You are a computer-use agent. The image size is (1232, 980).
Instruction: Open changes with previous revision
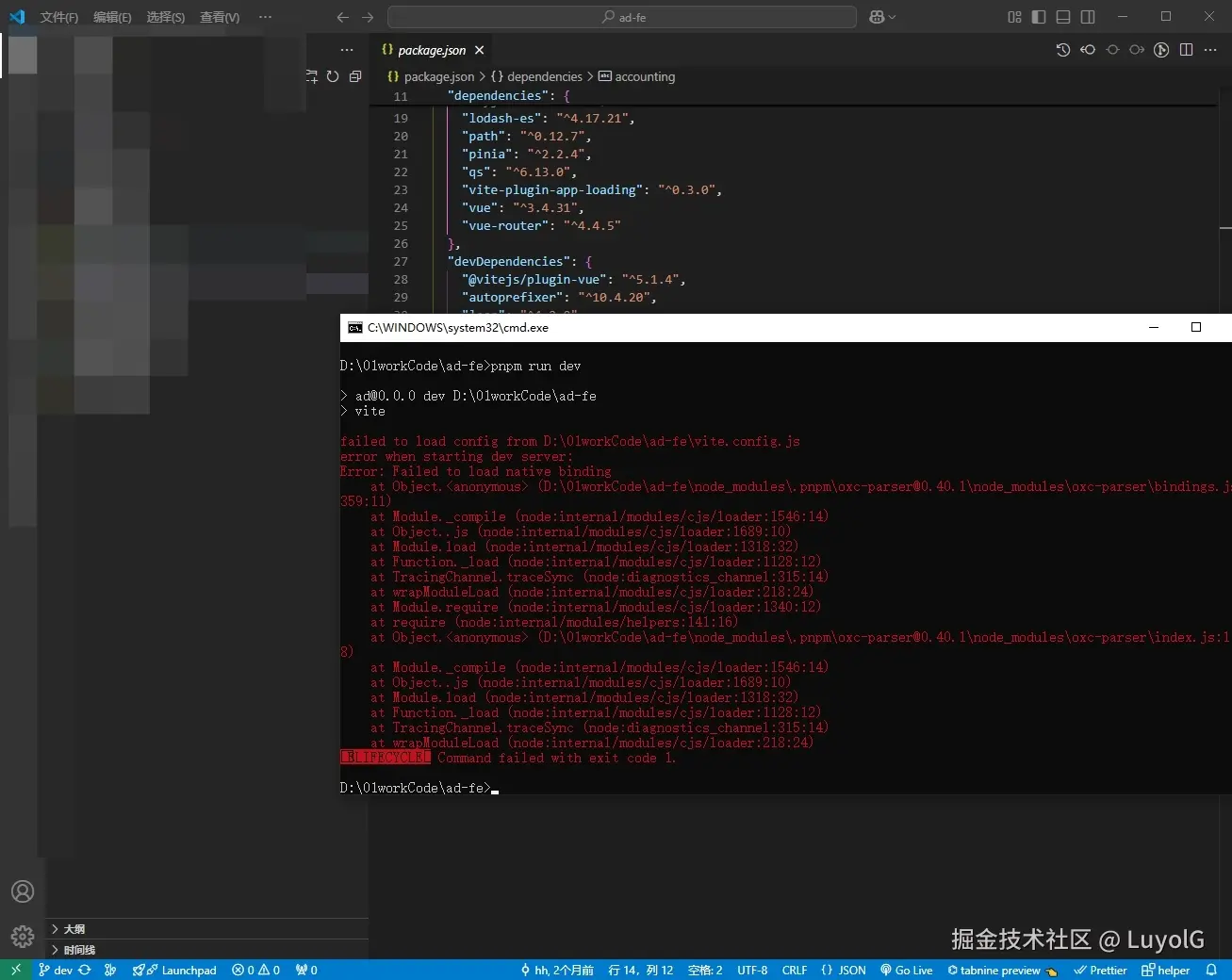tap(1088, 50)
